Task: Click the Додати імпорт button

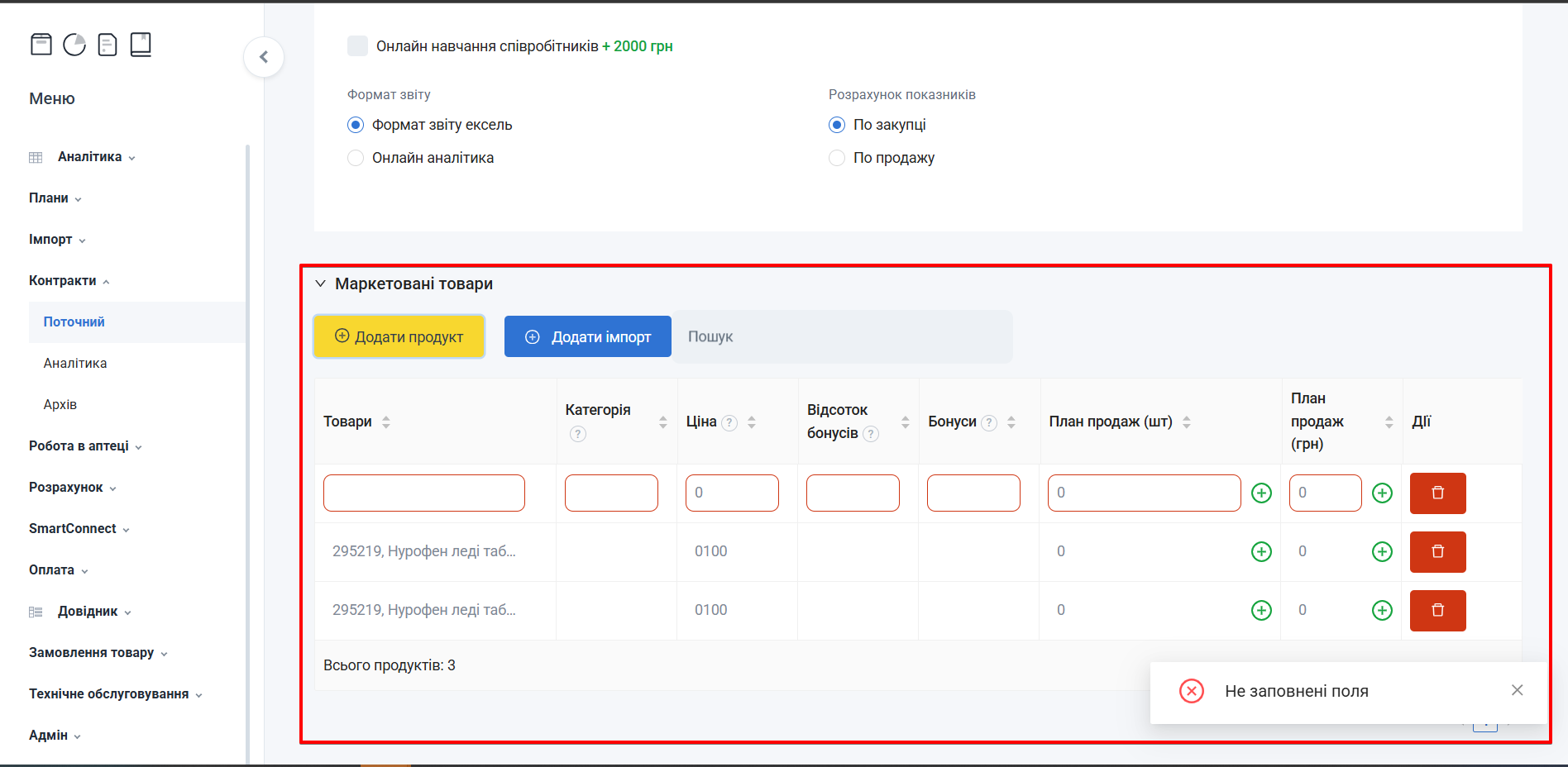Action: pos(587,336)
